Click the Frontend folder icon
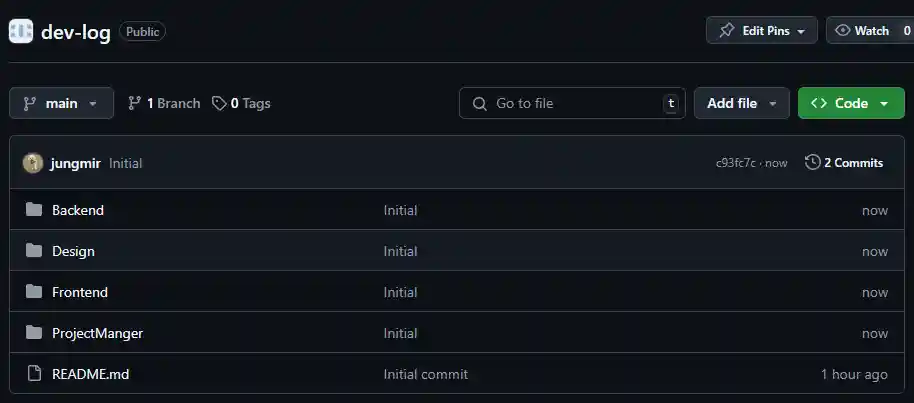This screenshot has height=403, width=914. 34,292
